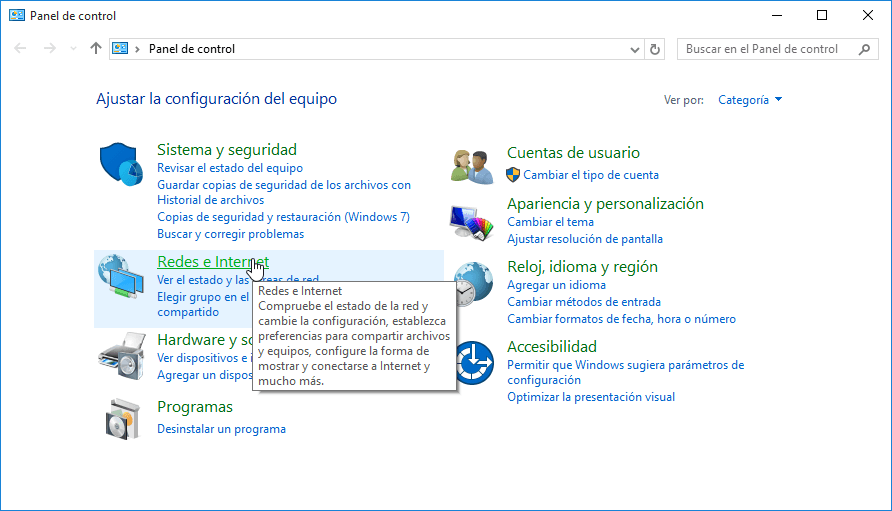Click Guardar copias de seguridad con Historial de archivos
The height and width of the screenshot is (511, 892).
pyautogui.click(x=284, y=192)
